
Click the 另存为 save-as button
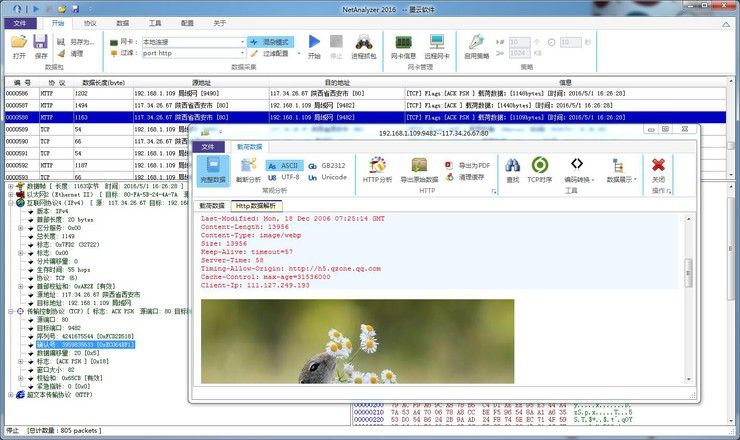click(x=76, y=42)
